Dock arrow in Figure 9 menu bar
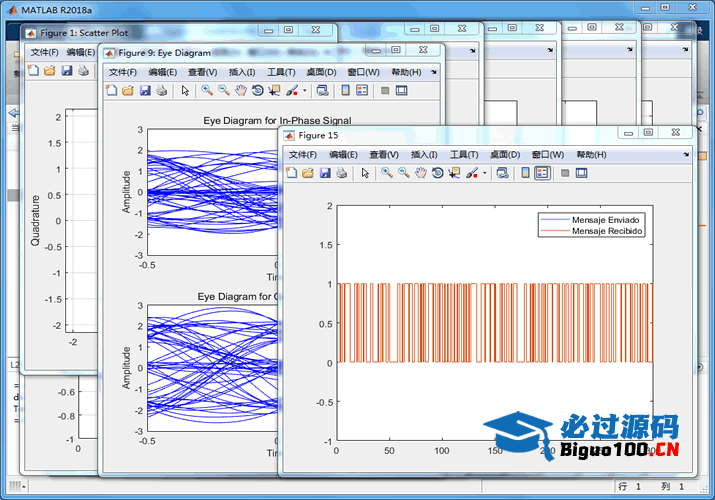 (434, 72)
